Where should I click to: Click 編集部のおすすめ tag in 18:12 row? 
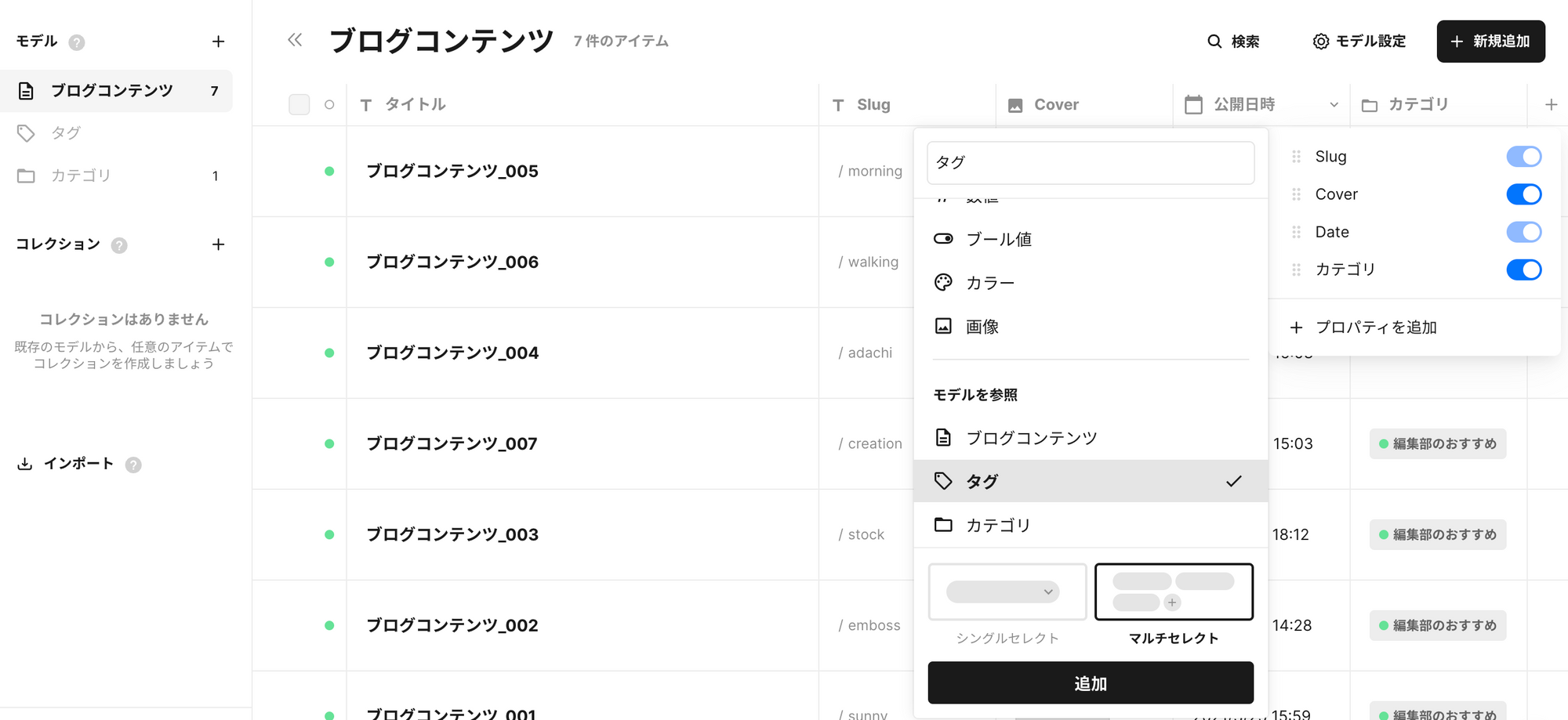point(1438,534)
